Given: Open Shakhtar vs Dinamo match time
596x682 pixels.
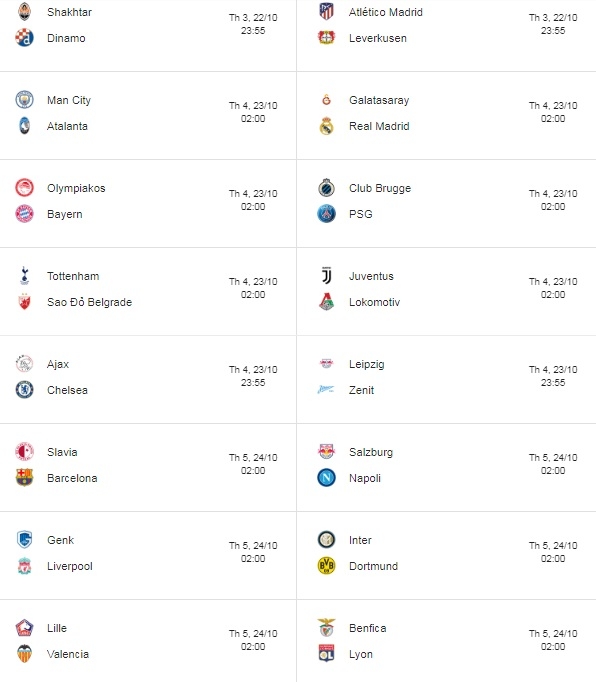Looking at the screenshot, I should [253, 24].
